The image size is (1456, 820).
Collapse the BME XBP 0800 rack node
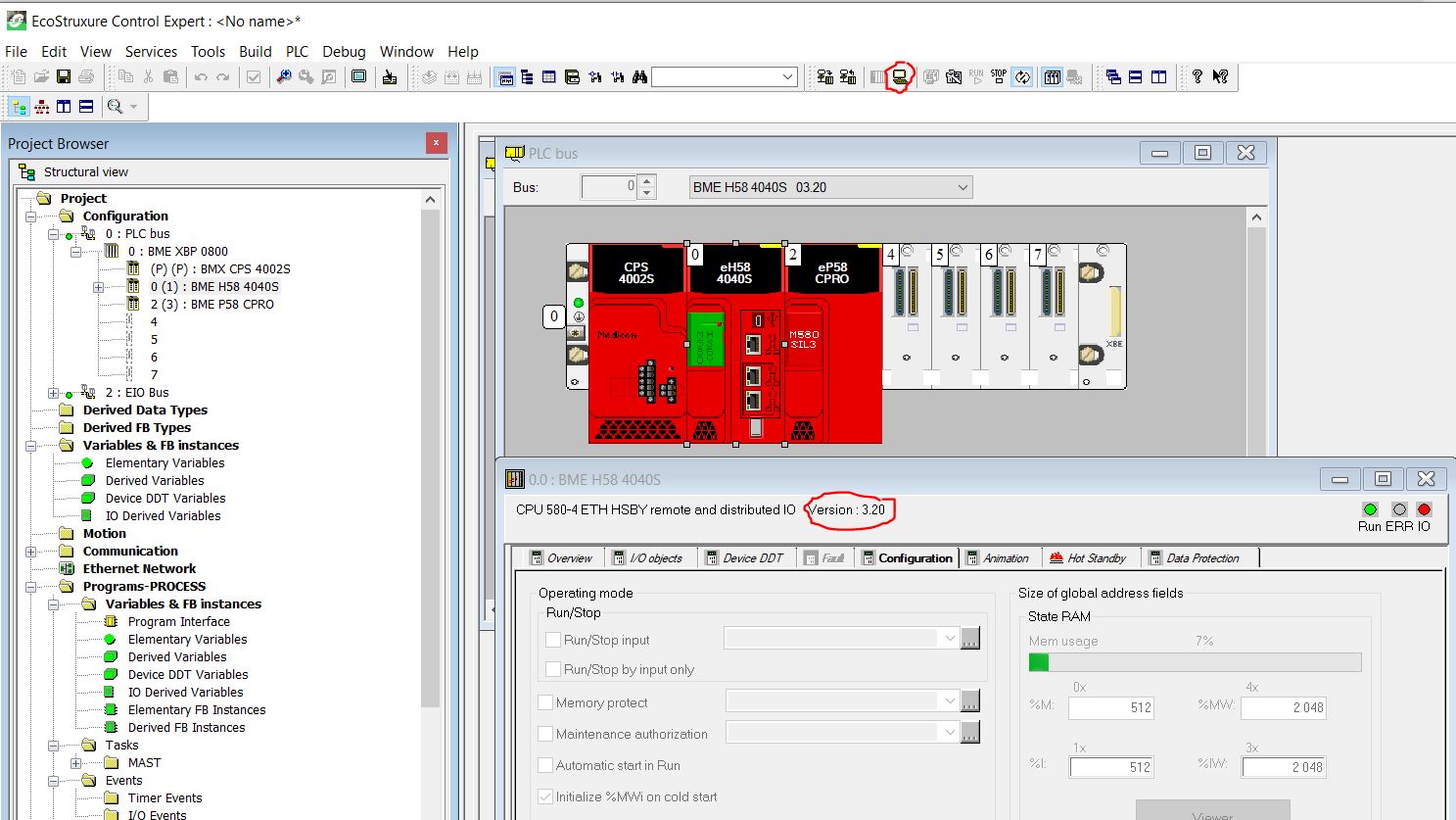coord(76,252)
